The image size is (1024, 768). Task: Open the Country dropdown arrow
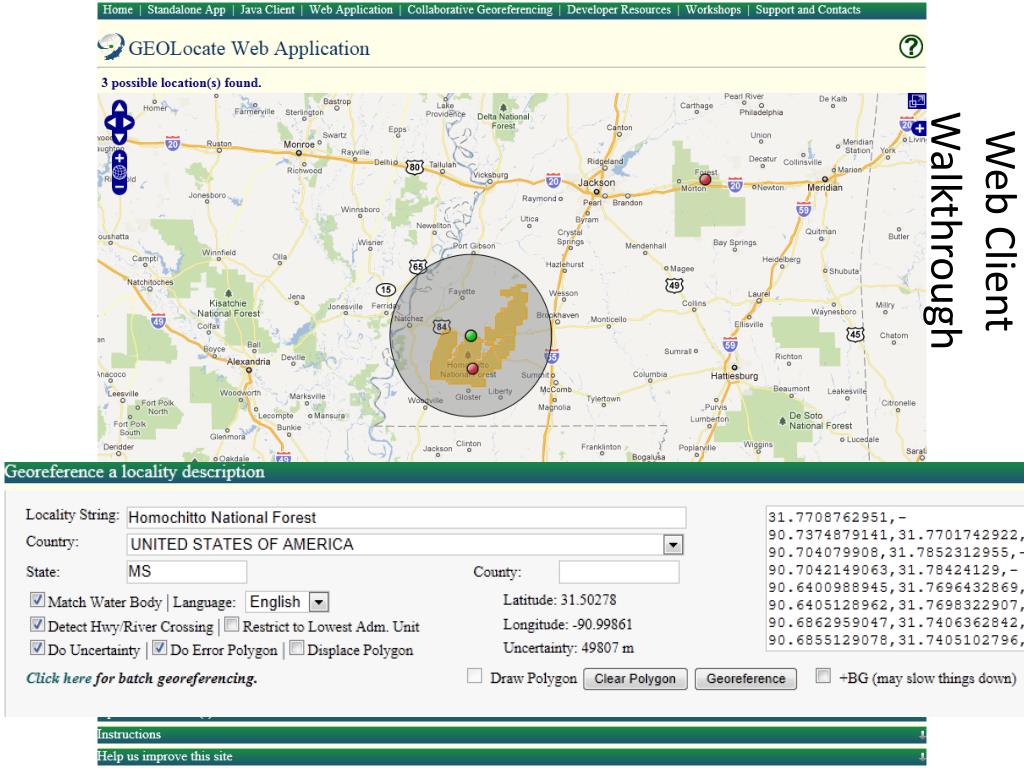pos(673,545)
